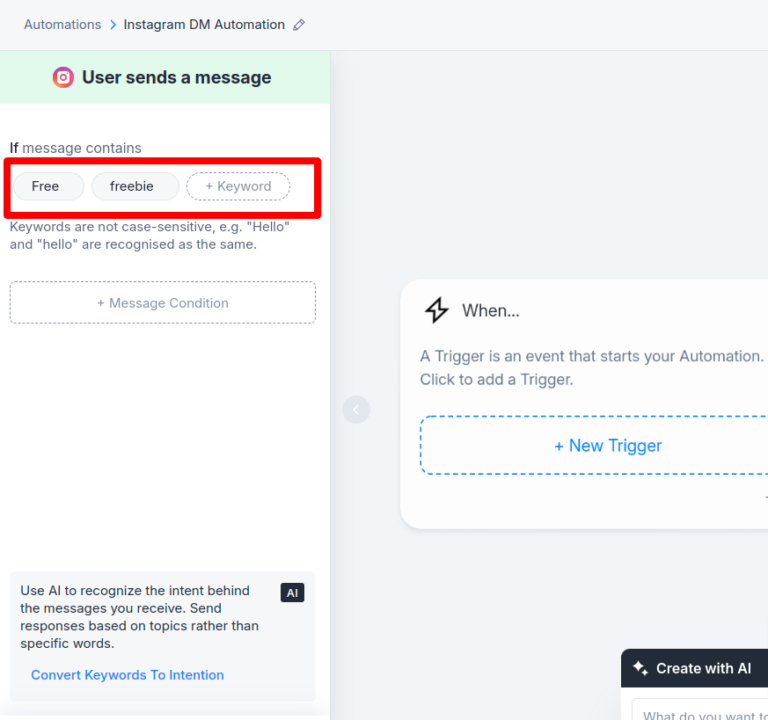Open Convert Keywords To Intention link
This screenshot has height=720, width=768.
(127, 675)
